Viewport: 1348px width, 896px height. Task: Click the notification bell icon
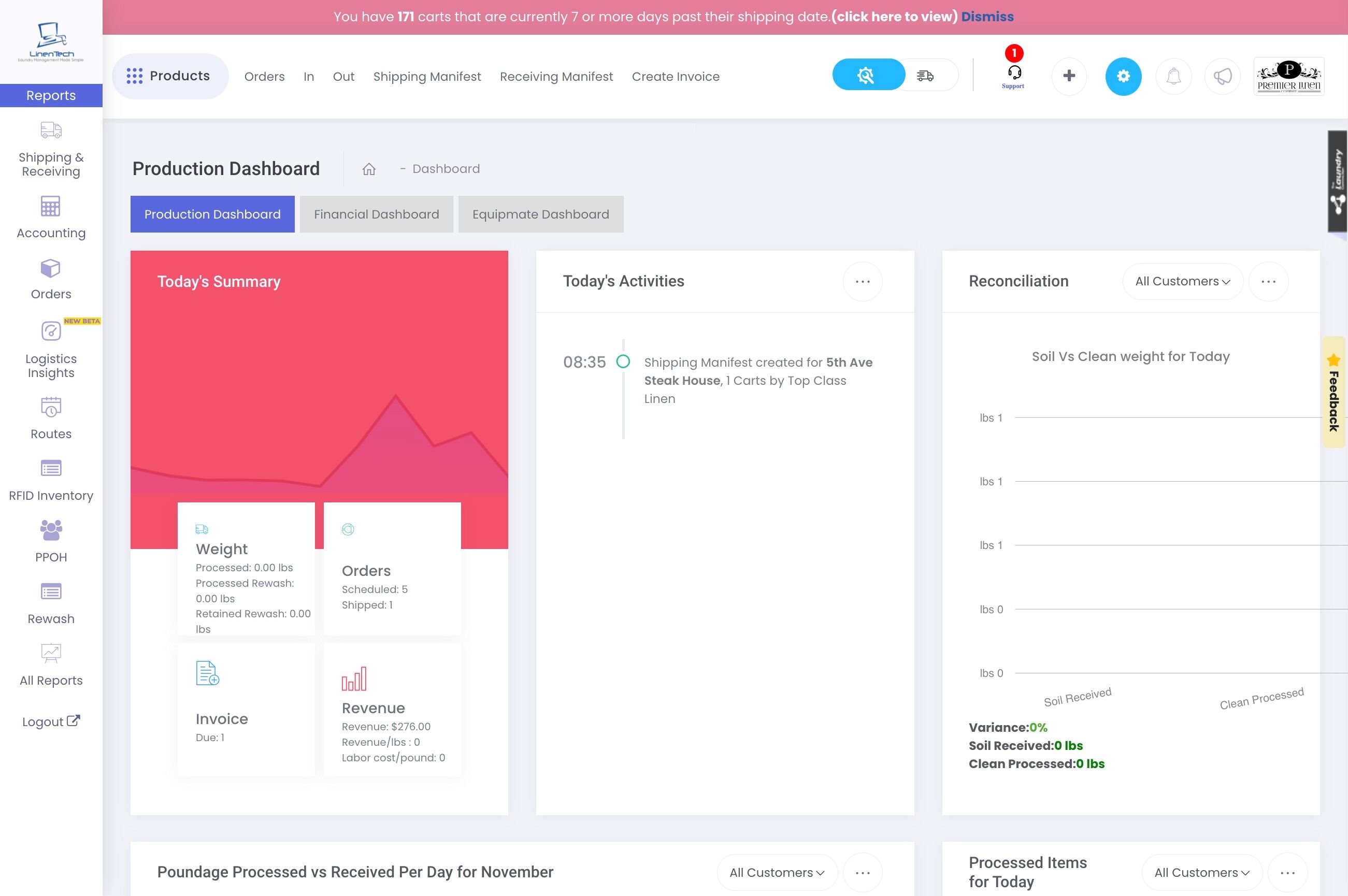(x=1173, y=76)
